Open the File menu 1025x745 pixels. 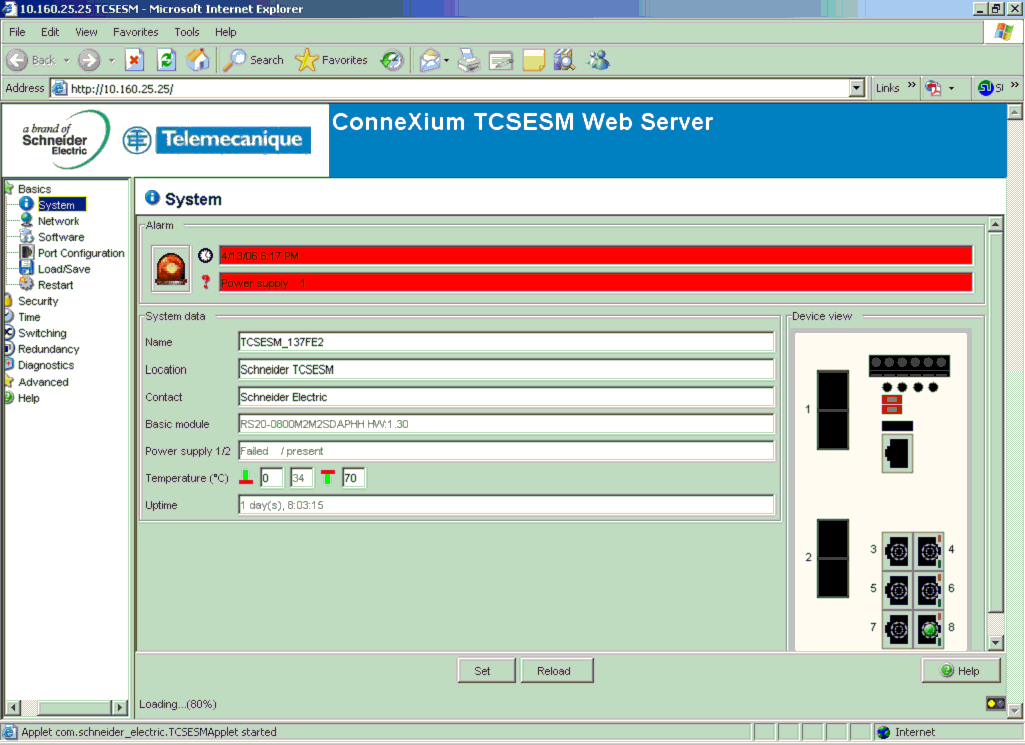pos(17,32)
